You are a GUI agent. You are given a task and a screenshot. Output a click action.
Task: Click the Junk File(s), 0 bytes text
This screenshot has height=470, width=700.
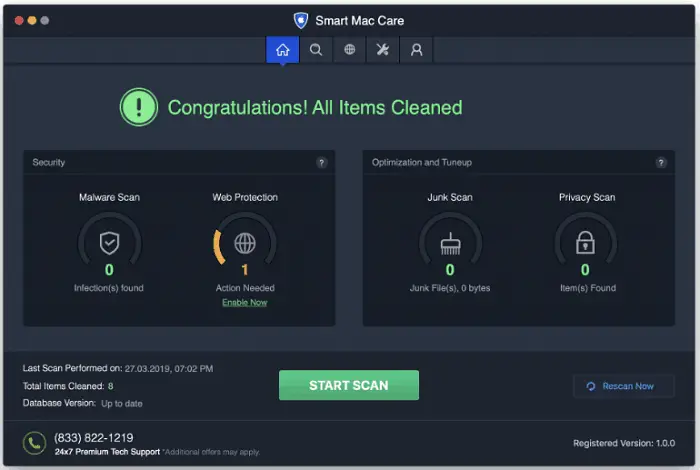click(450, 288)
